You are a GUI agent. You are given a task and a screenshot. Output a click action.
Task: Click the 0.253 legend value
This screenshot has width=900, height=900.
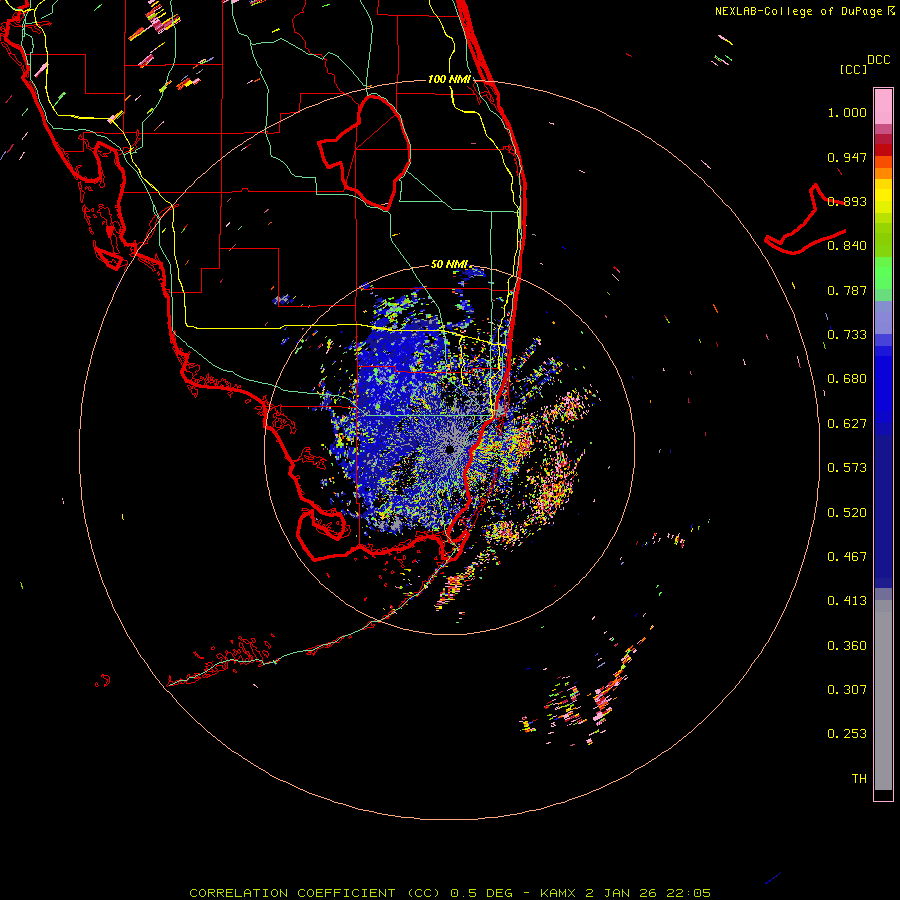coord(847,734)
